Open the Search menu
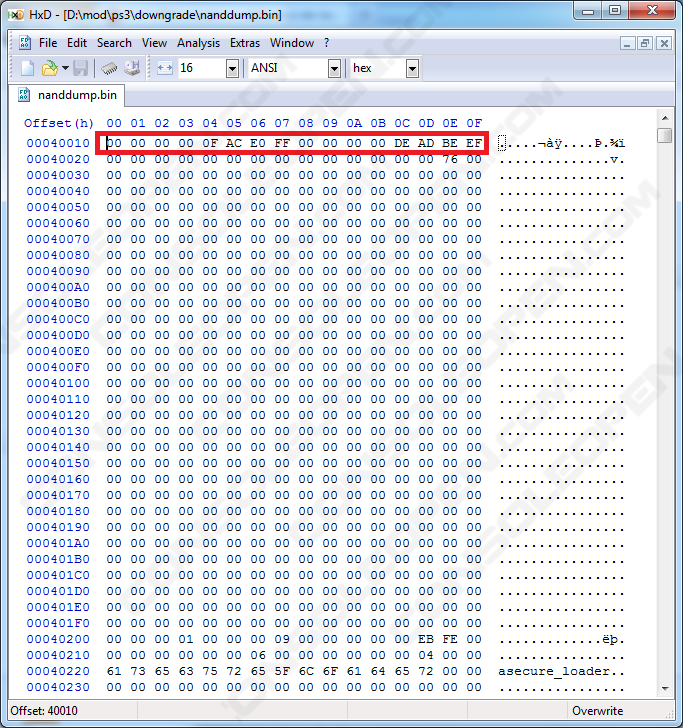 114,43
